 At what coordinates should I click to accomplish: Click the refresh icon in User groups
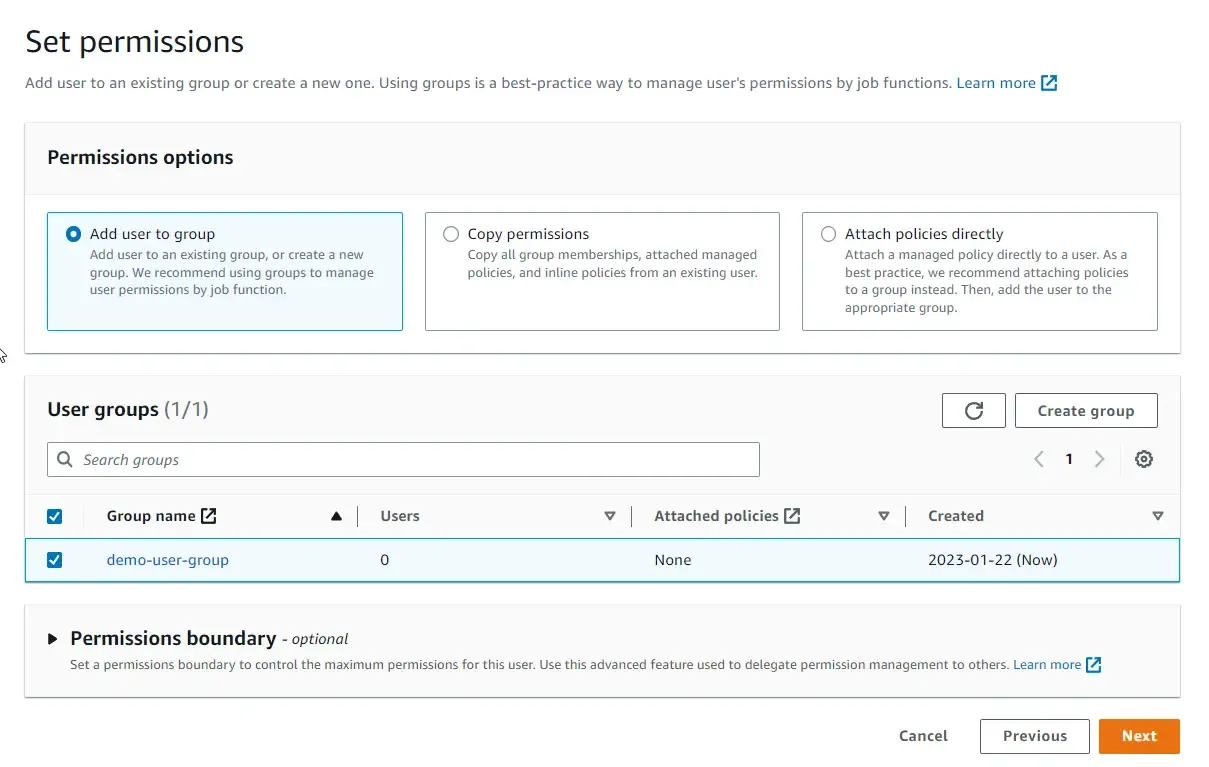(x=973, y=410)
